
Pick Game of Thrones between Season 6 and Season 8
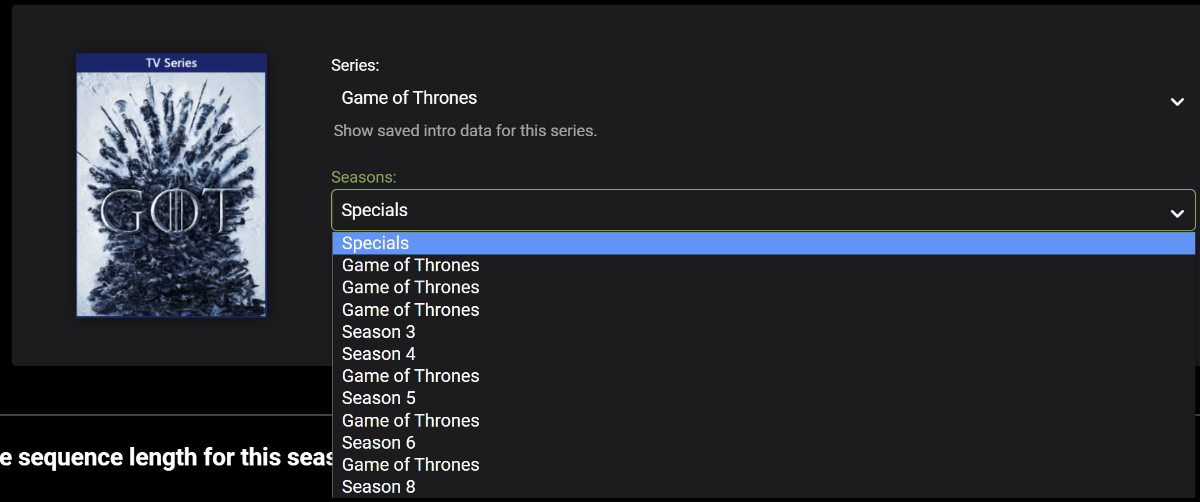pyautogui.click(x=410, y=464)
